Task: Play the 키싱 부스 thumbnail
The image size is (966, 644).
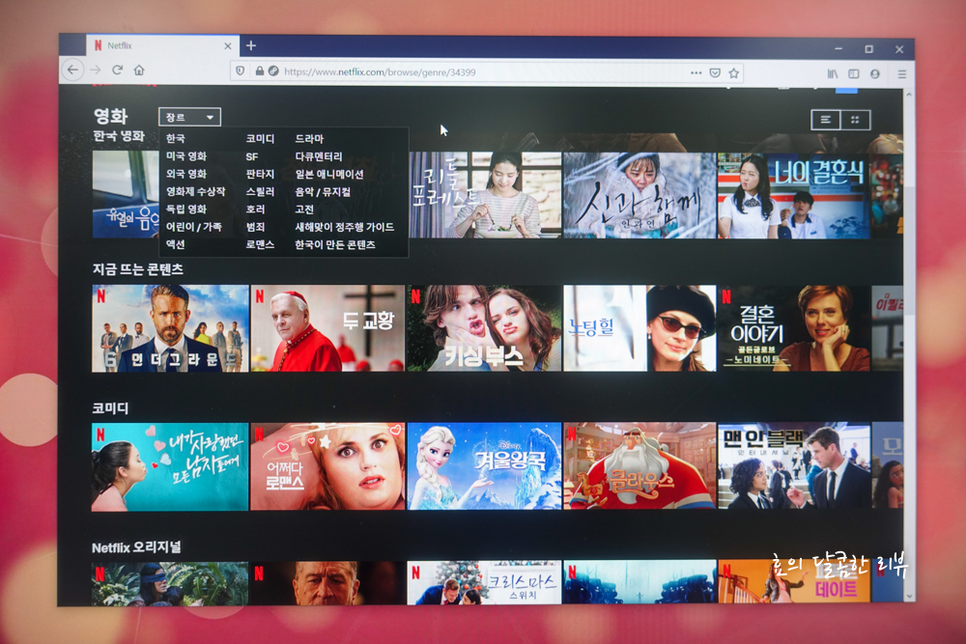Action: [484, 328]
